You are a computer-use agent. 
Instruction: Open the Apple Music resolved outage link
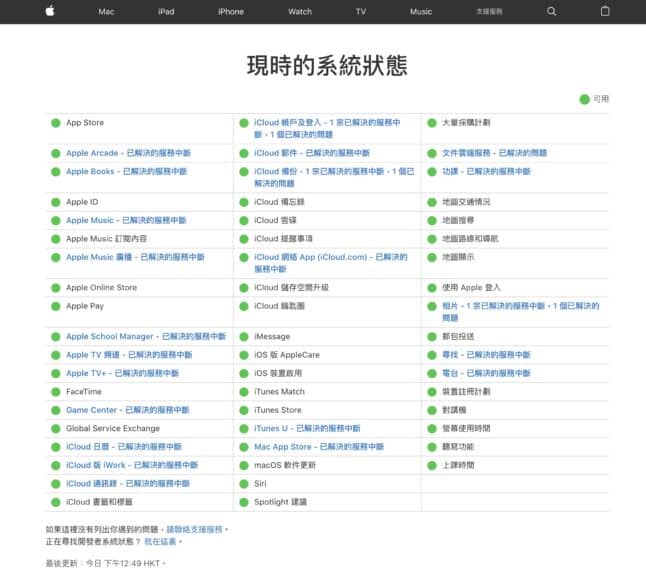pyautogui.click(x=126, y=220)
